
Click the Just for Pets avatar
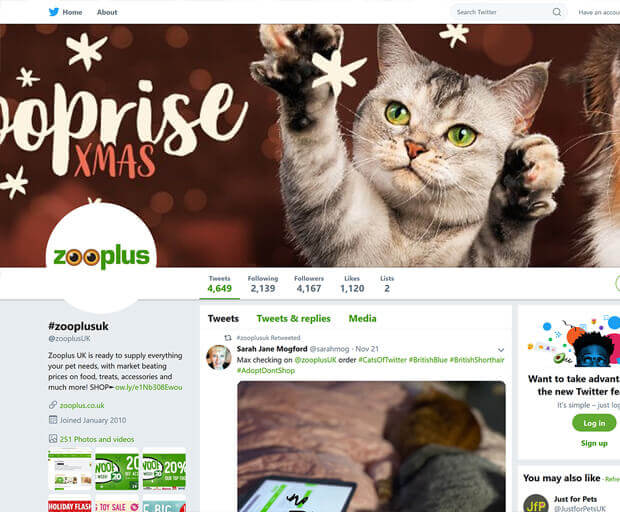point(536,503)
